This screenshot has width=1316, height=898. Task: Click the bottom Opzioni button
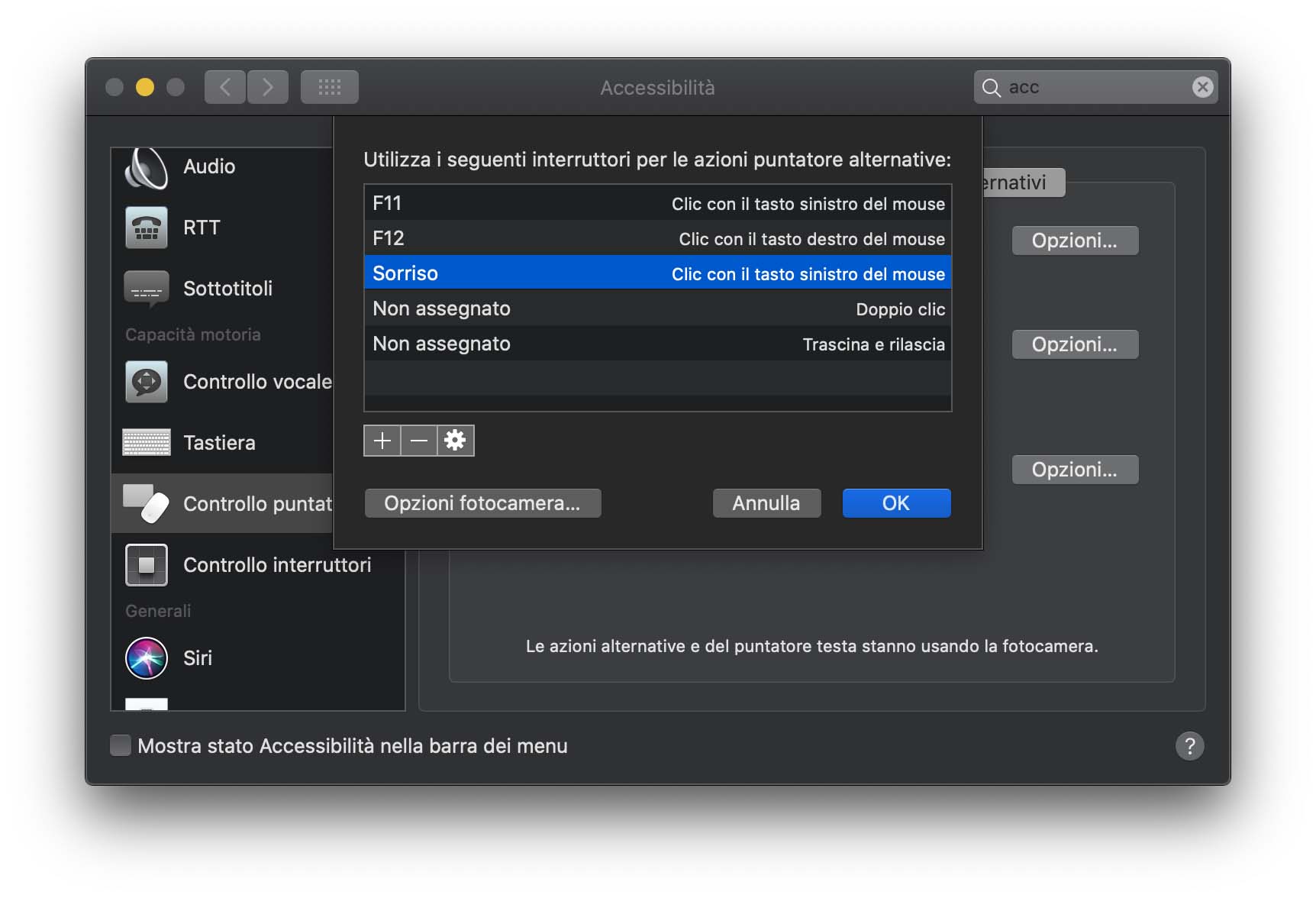tap(1075, 470)
